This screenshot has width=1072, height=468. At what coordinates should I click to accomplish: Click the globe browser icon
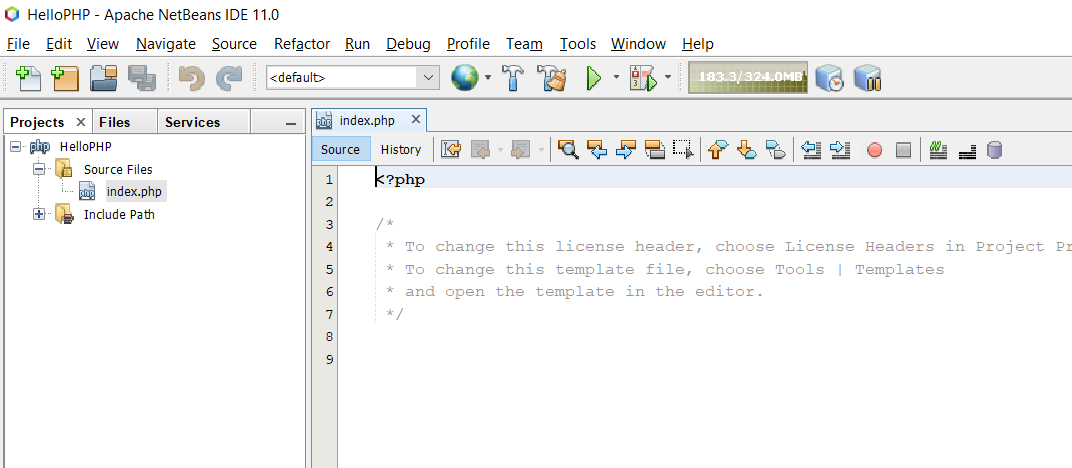coord(464,77)
